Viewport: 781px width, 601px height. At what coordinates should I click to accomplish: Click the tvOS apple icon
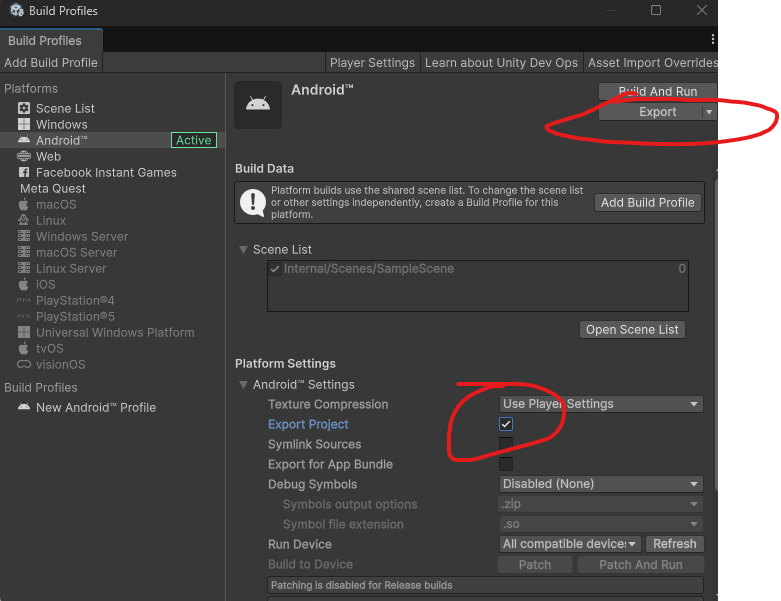point(24,348)
